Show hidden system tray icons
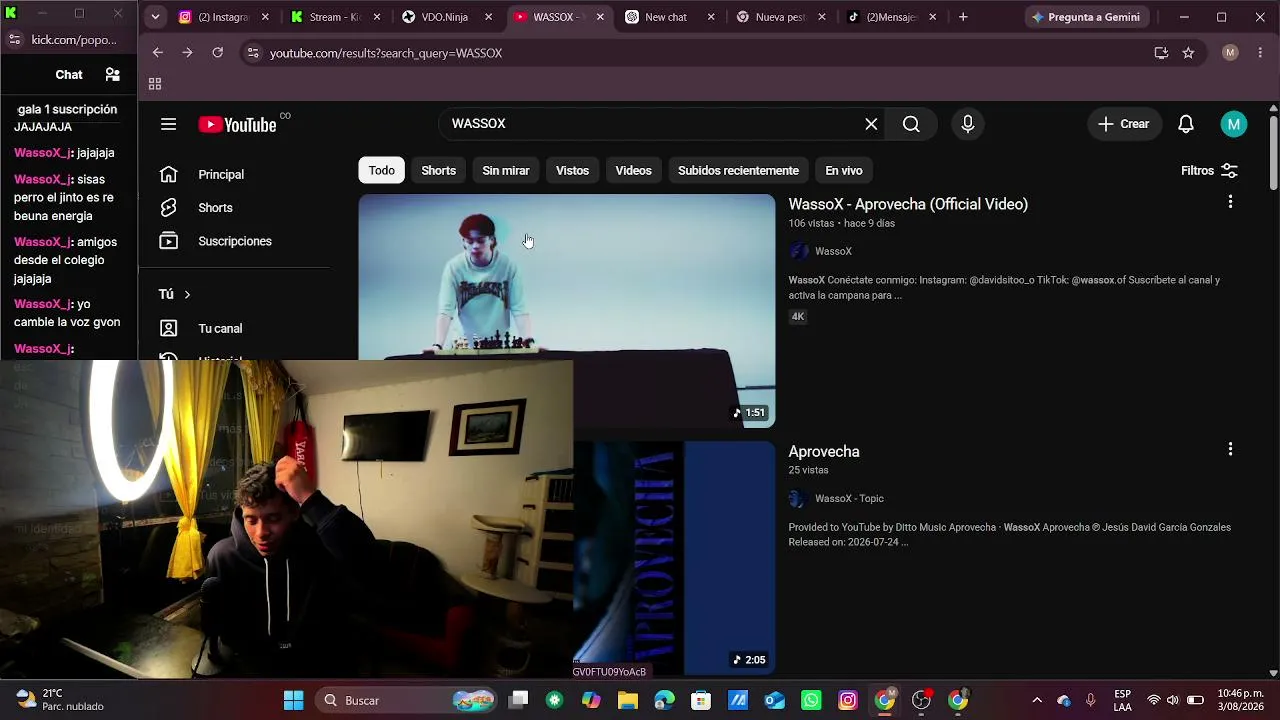Image resolution: width=1280 pixels, height=720 pixels. click(x=1037, y=700)
